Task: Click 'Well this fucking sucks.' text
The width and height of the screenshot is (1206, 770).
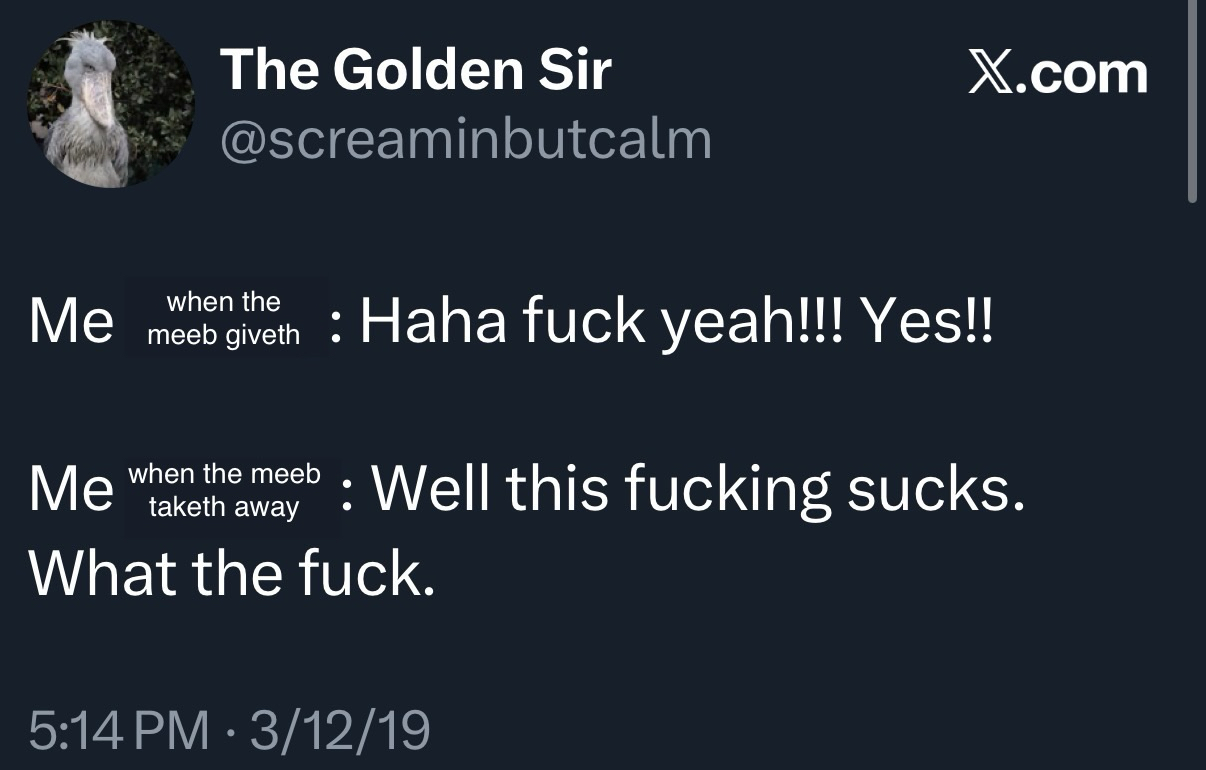Action: pos(699,490)
